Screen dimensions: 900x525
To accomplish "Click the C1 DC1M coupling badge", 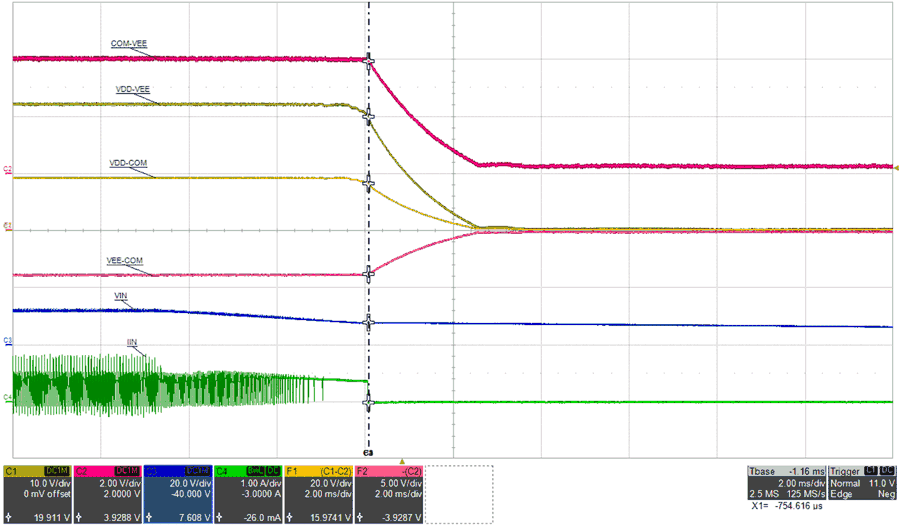I will 57,471.
